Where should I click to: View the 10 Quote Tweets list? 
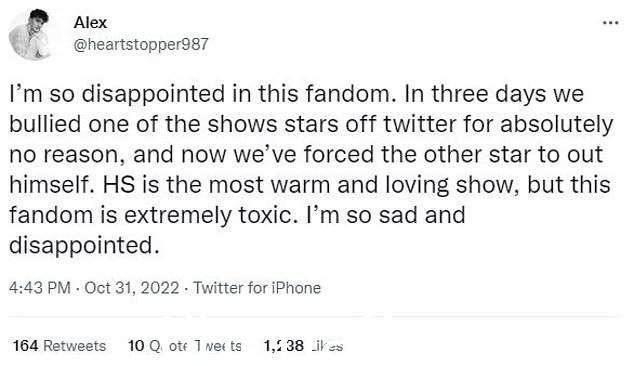tap(184, 346)
